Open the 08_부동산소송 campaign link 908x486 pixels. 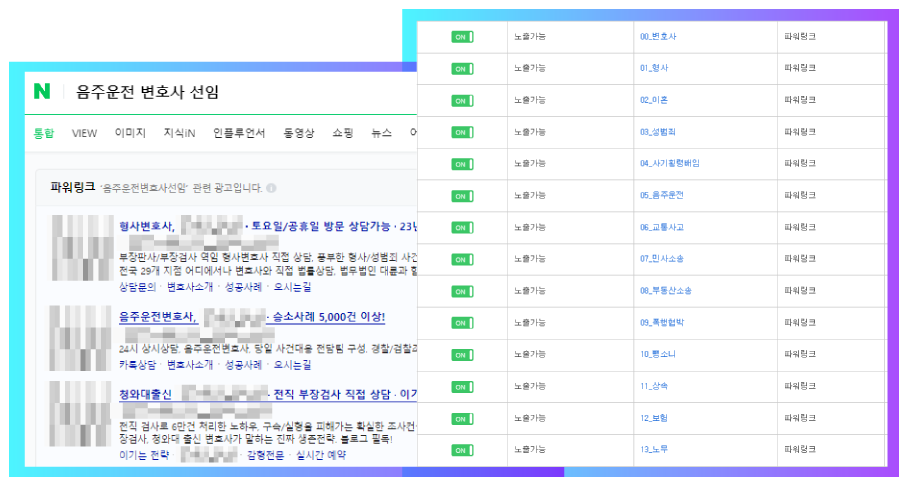coord(665,290)
